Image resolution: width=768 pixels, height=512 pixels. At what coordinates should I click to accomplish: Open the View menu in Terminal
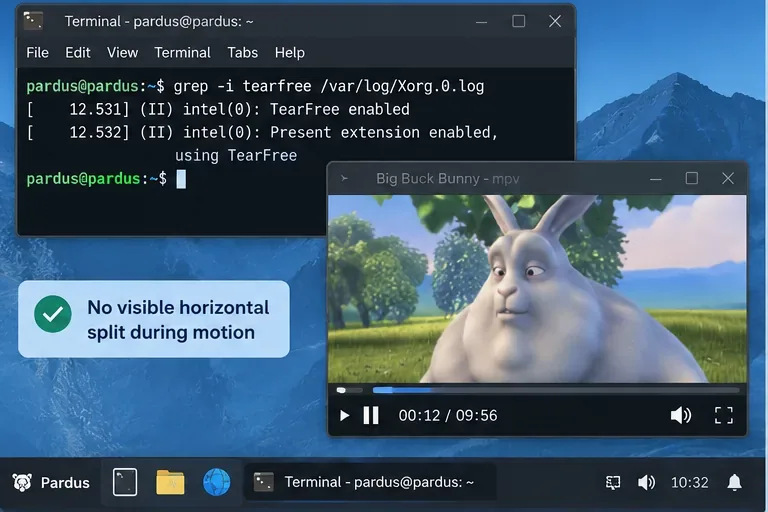pos(122,52)
